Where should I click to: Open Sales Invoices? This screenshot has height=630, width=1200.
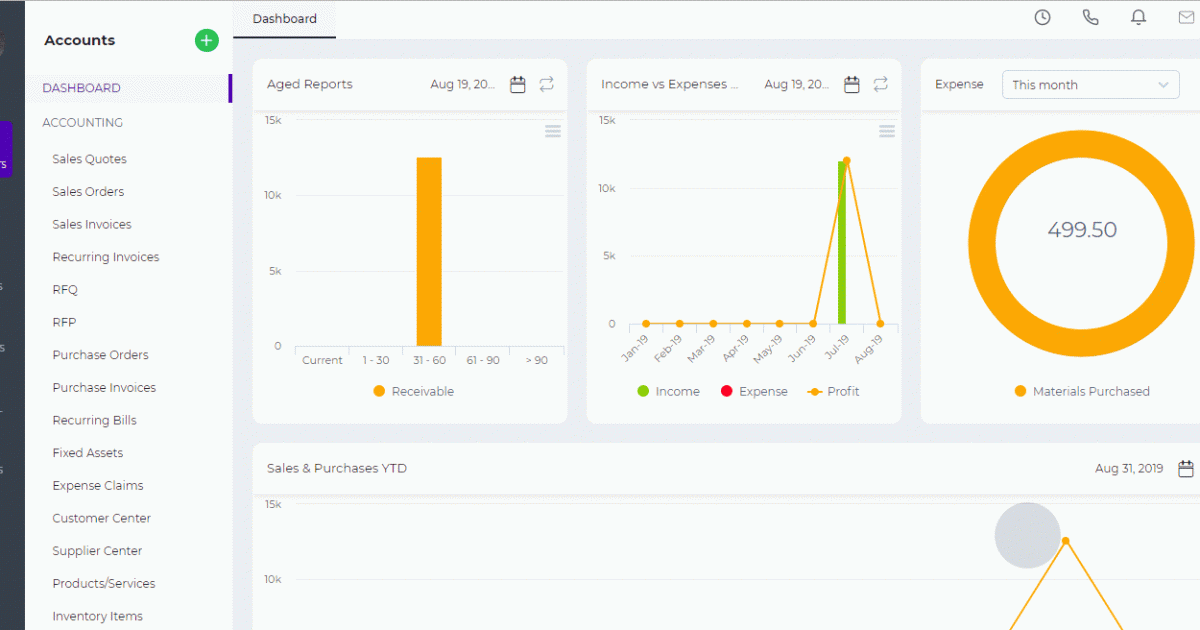coord(92,225)
